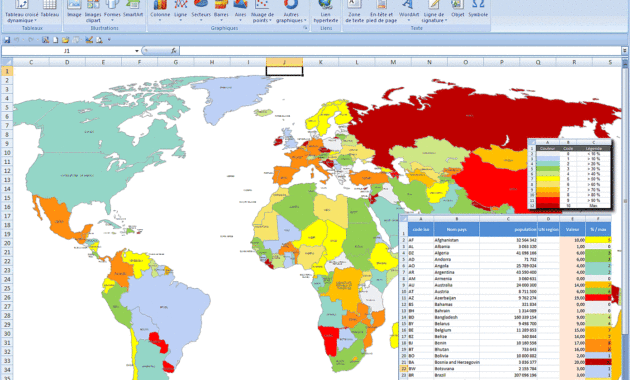Open the Barres chart menu
The image size is (630, 380).
click(221, 10)
